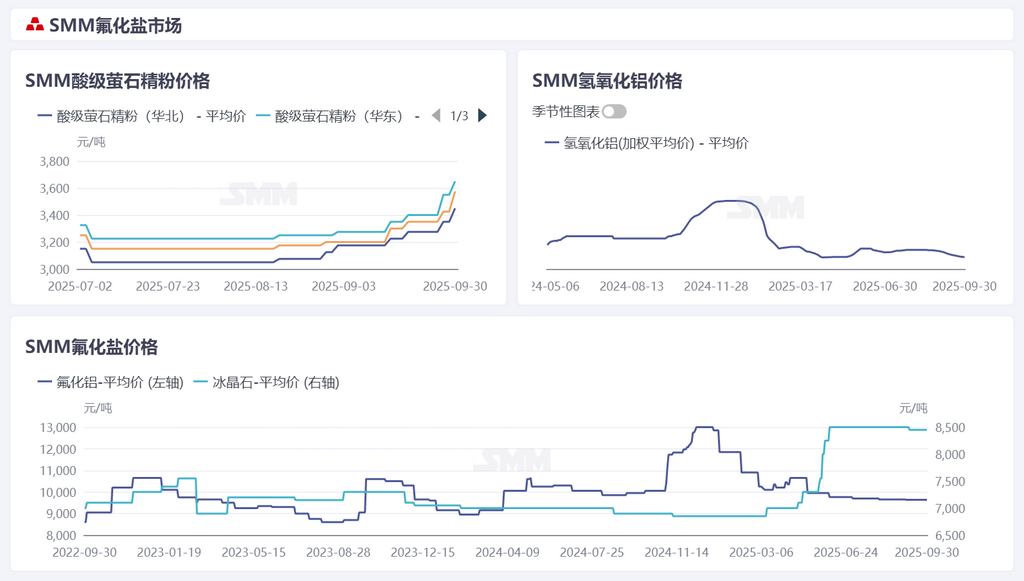Click the red SMM logo icon
1024x581 pixels.
[35, 26]
